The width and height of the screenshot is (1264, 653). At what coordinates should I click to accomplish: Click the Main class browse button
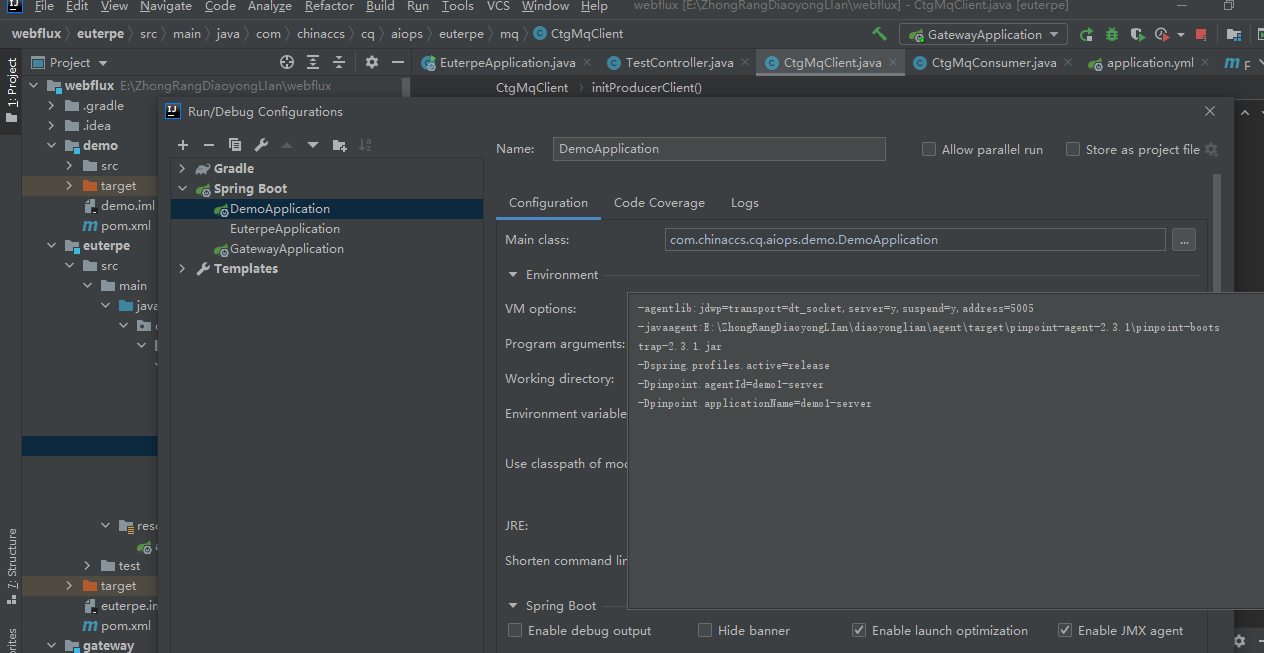[1183, 240]
